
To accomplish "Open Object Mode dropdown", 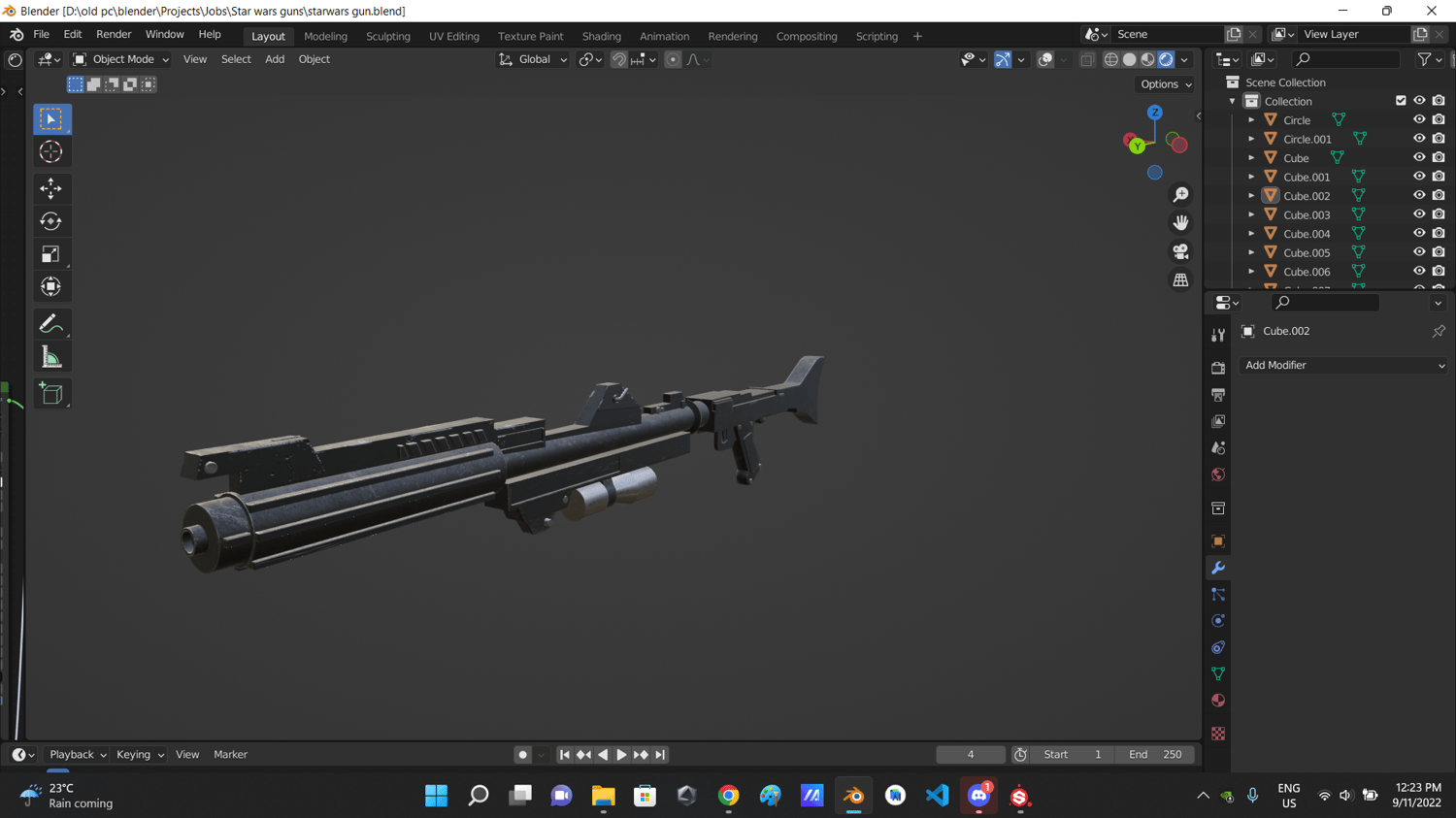I will pyautogui.click(x=121, y=59).
